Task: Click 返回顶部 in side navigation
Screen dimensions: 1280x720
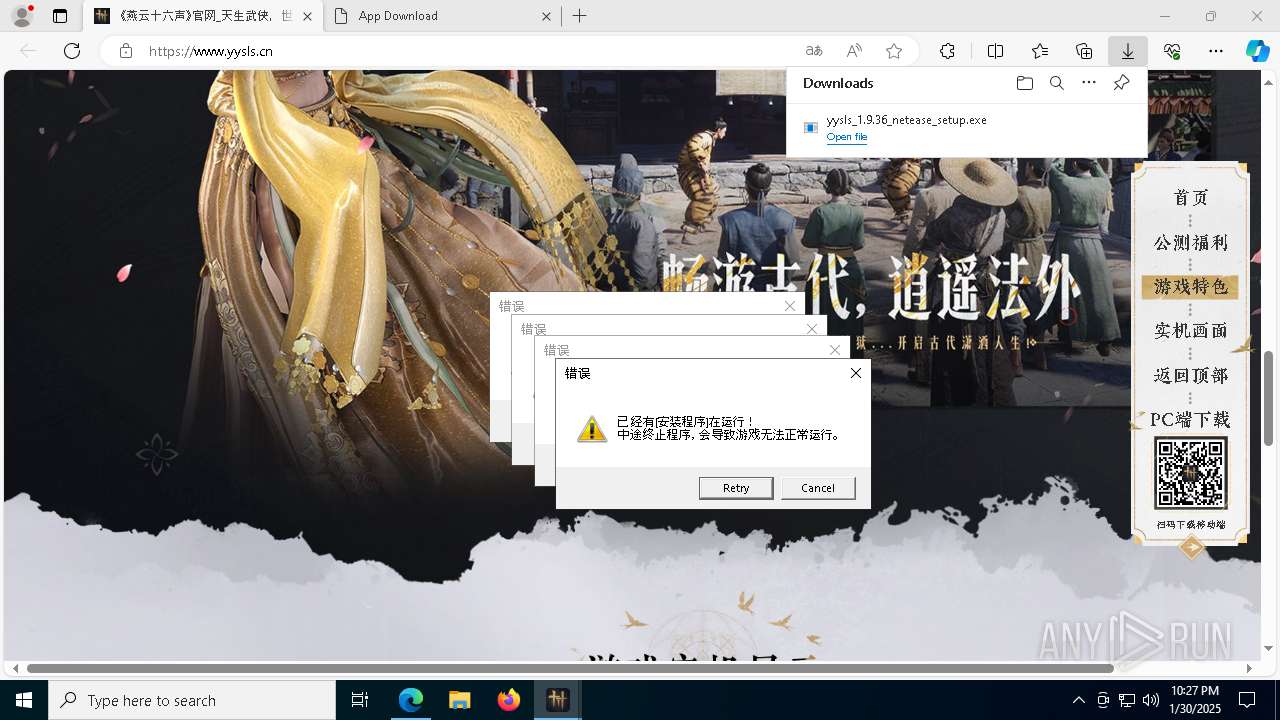Action: (x=1190, y=375)
